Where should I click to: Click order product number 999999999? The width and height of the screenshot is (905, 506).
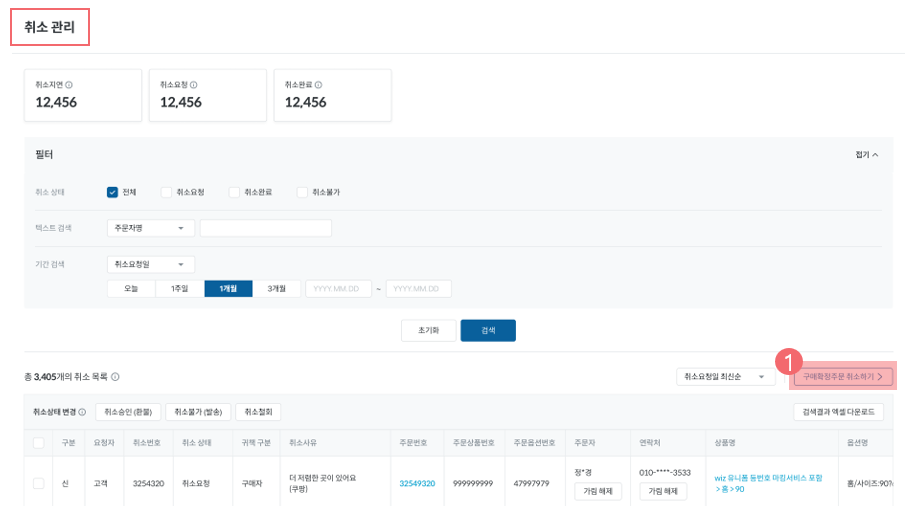tap(473, 483)
